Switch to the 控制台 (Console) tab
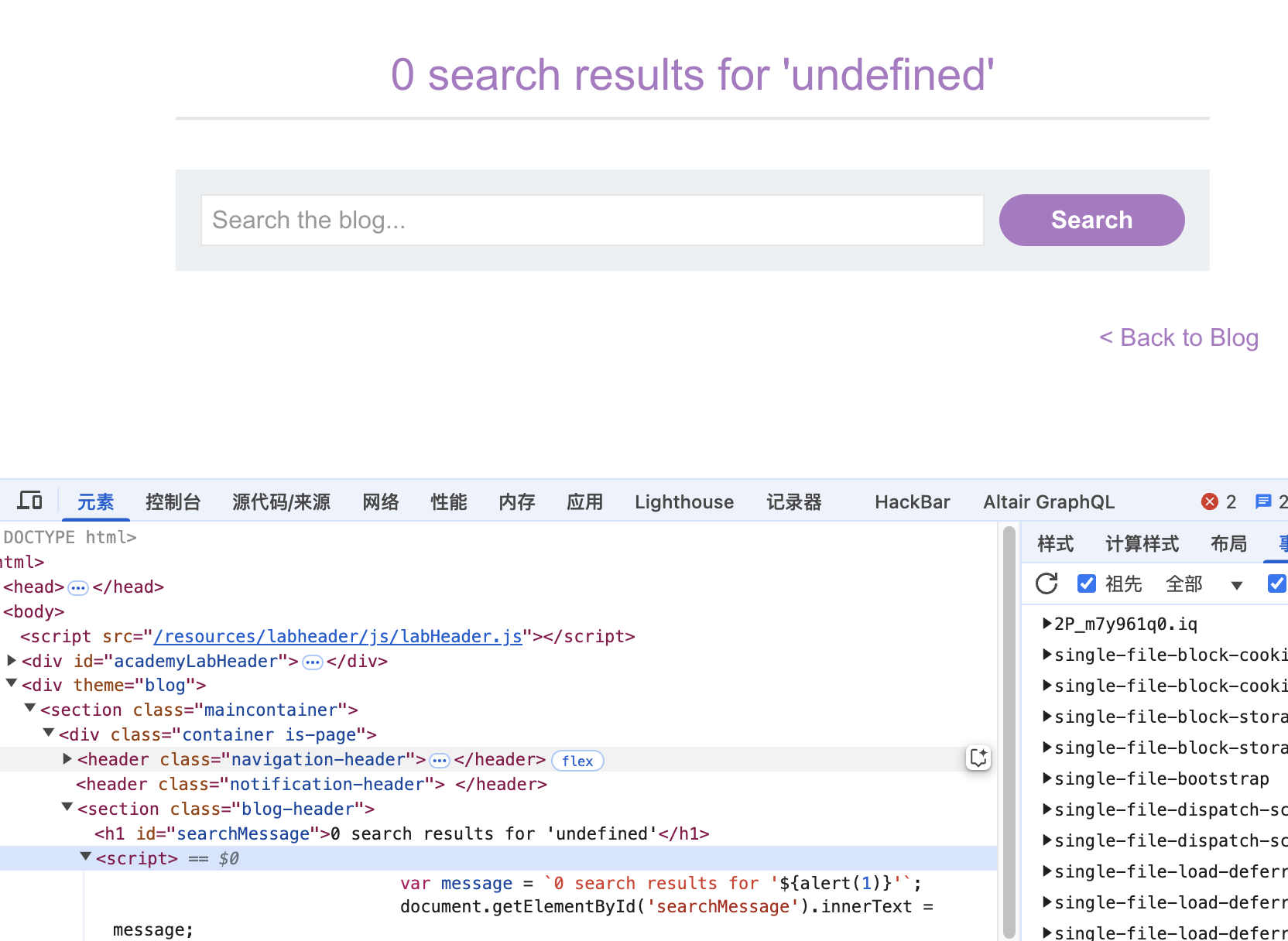Viewport: 1288px width, 941px height. [x=173, y=502]
